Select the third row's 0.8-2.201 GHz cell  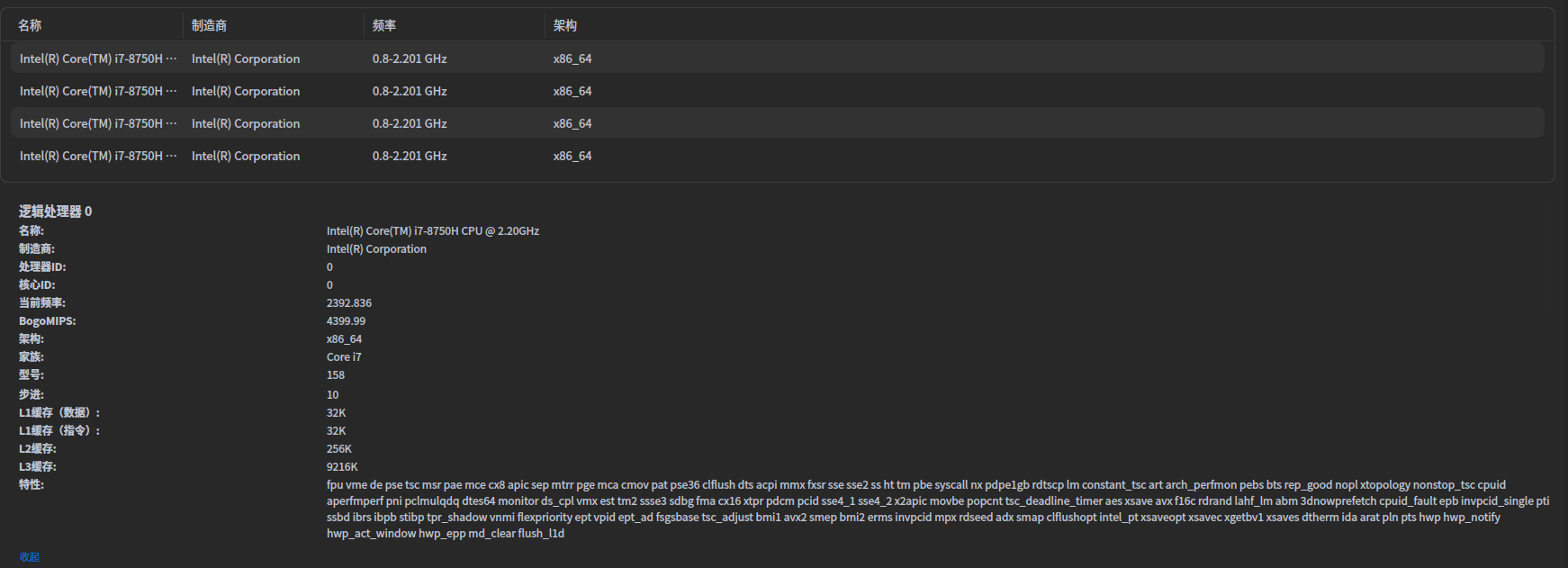[410, 123]
